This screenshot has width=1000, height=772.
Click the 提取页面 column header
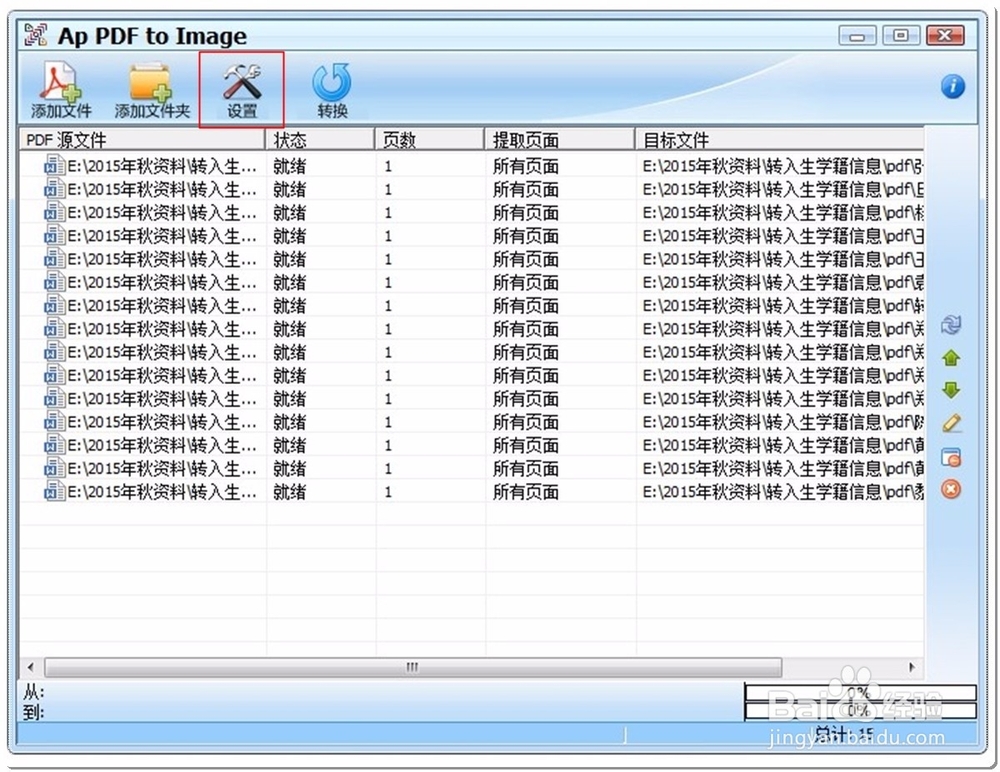[560, 139]
